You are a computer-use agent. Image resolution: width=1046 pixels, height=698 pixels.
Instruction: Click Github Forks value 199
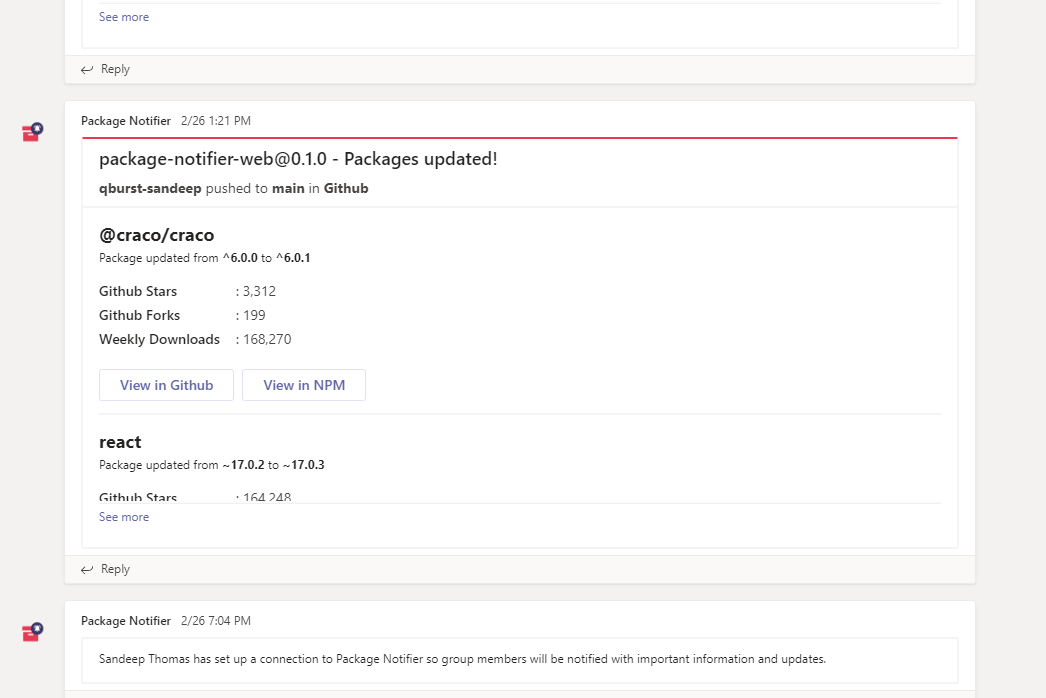(254, 315)
